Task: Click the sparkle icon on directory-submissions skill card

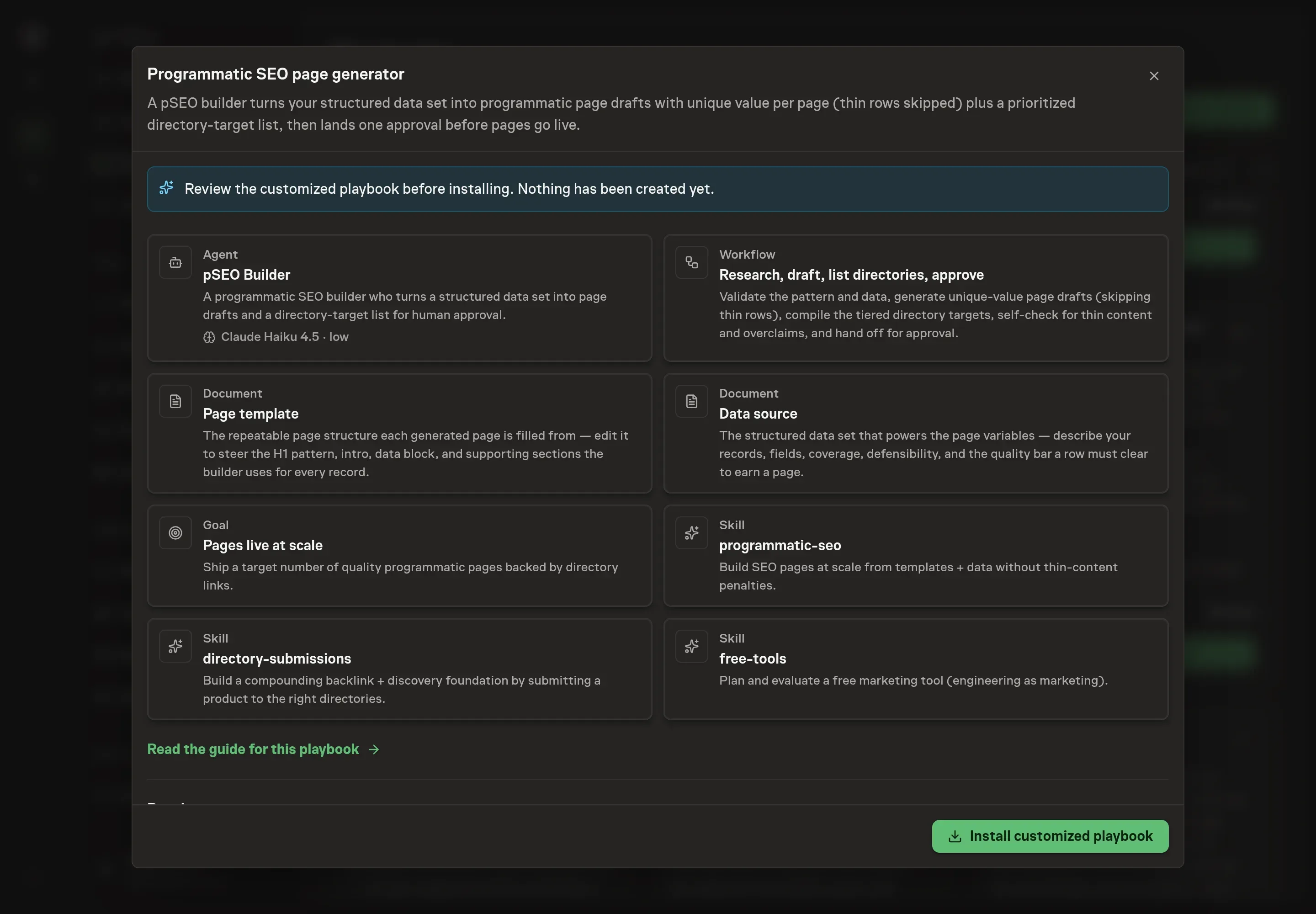Action: [x=175, y=646]
